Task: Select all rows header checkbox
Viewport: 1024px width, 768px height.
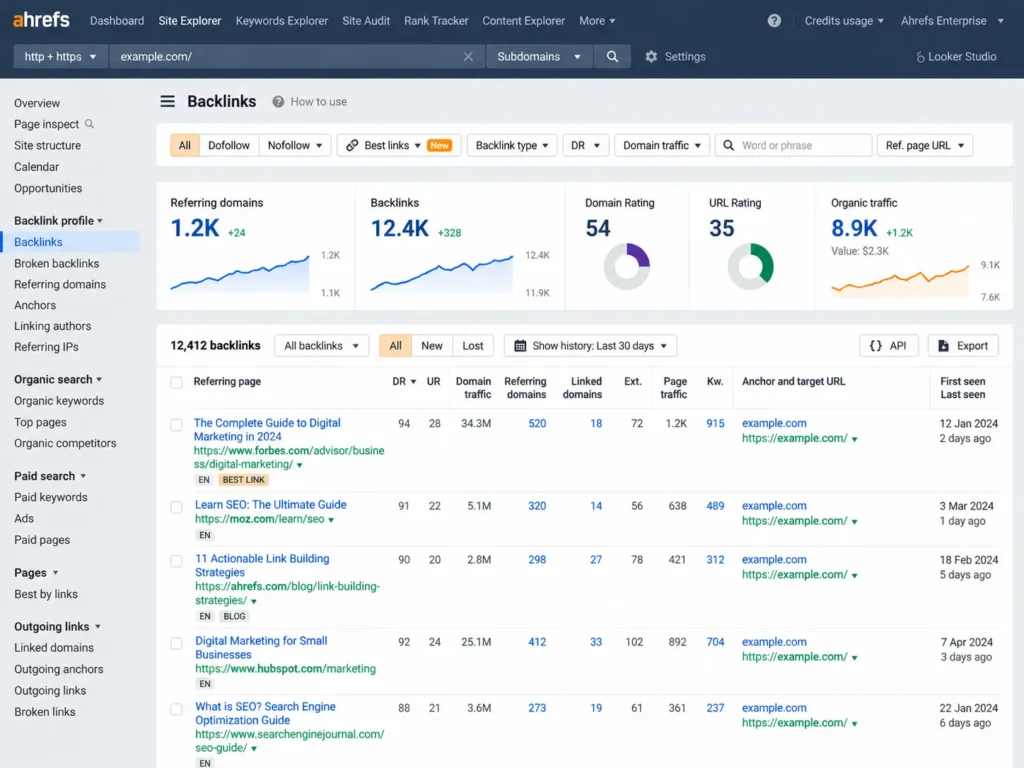Action: [x=176, y=382]
